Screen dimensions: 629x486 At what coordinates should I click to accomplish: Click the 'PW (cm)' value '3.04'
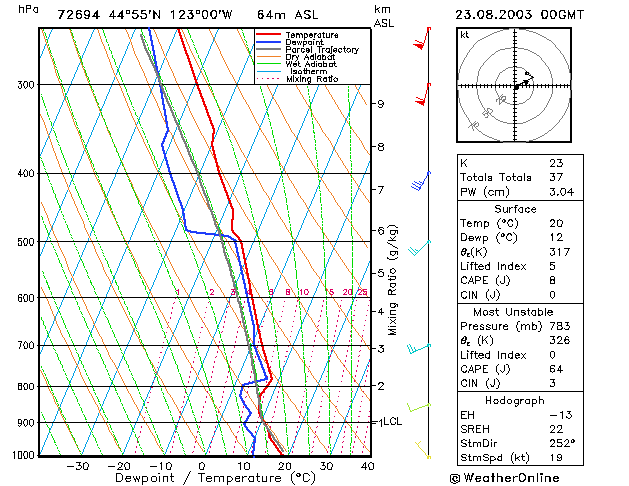click(x=562, y=192)
